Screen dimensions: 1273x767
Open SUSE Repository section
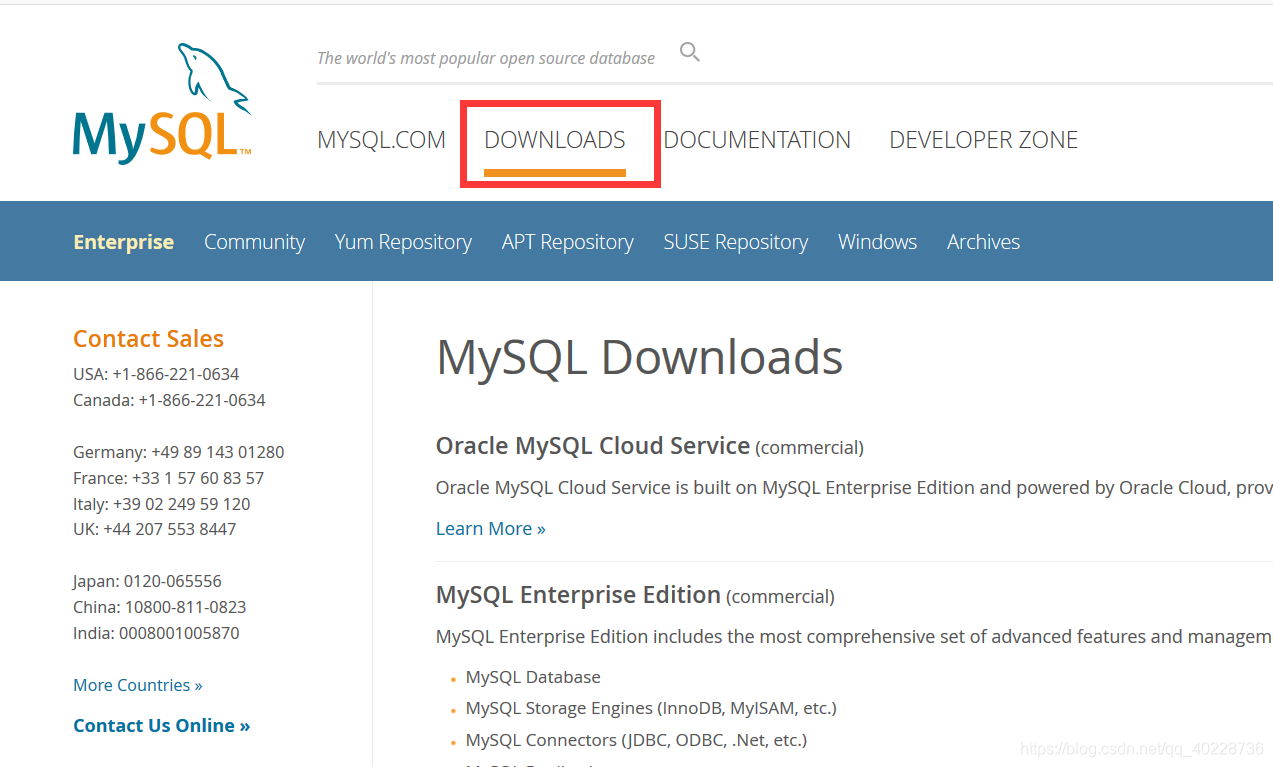(736, 242)
